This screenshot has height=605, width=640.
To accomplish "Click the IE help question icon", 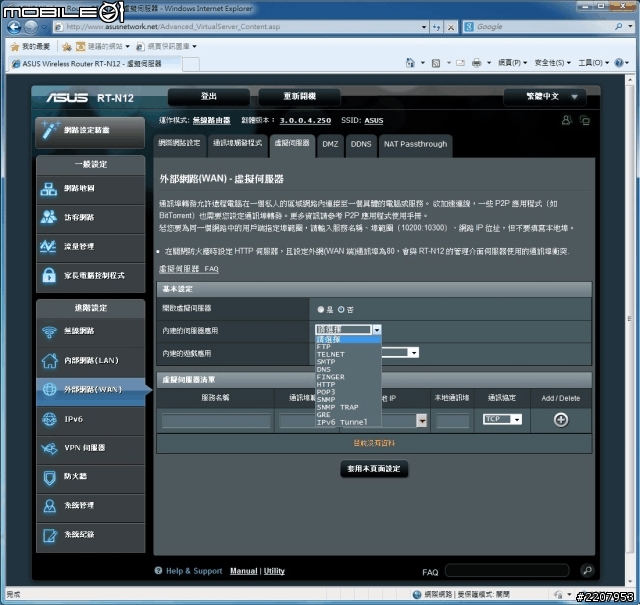I will [619, 63].
